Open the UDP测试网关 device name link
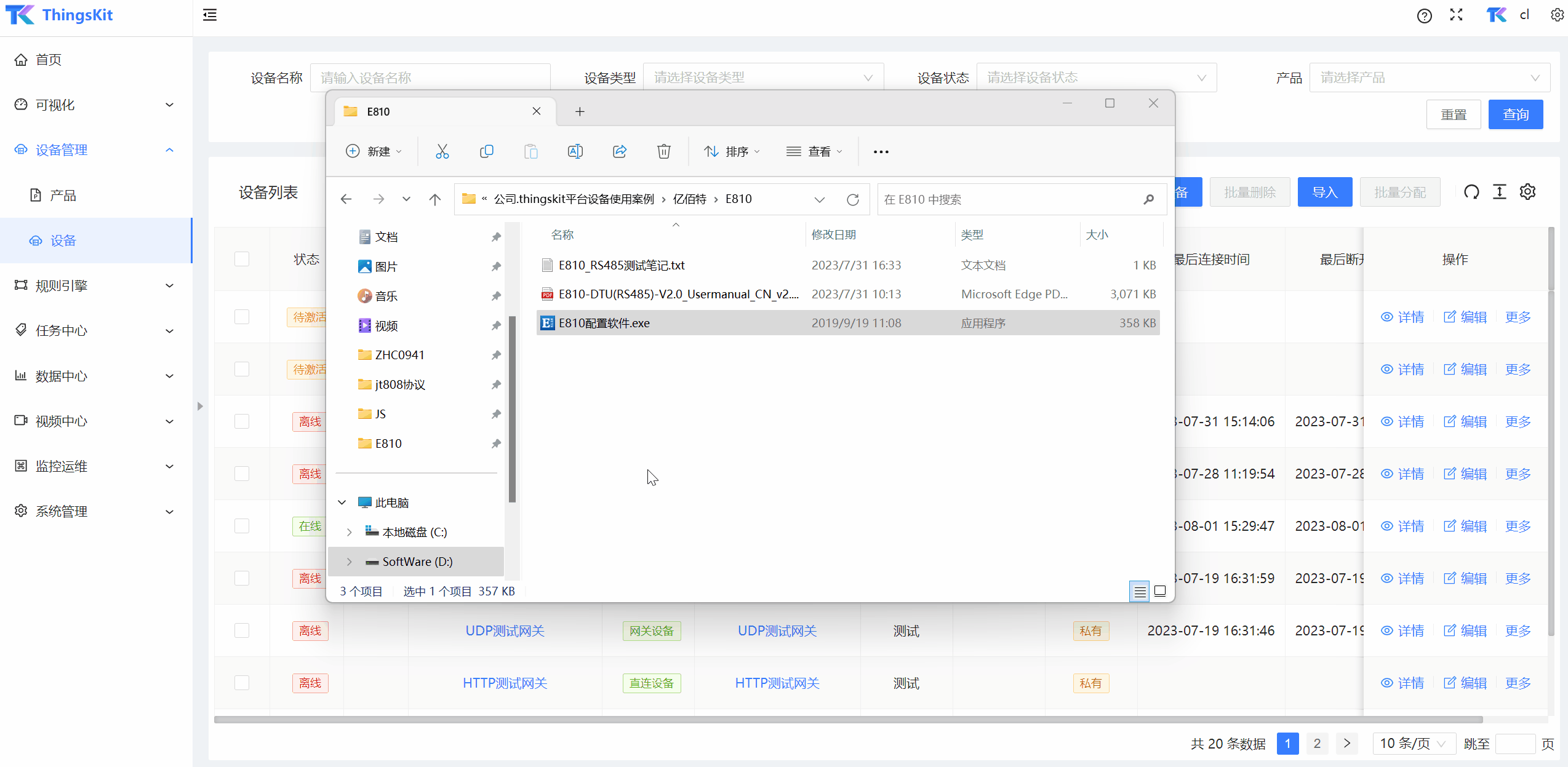Screen dimensions: 1568x767 tap(505, 630)
